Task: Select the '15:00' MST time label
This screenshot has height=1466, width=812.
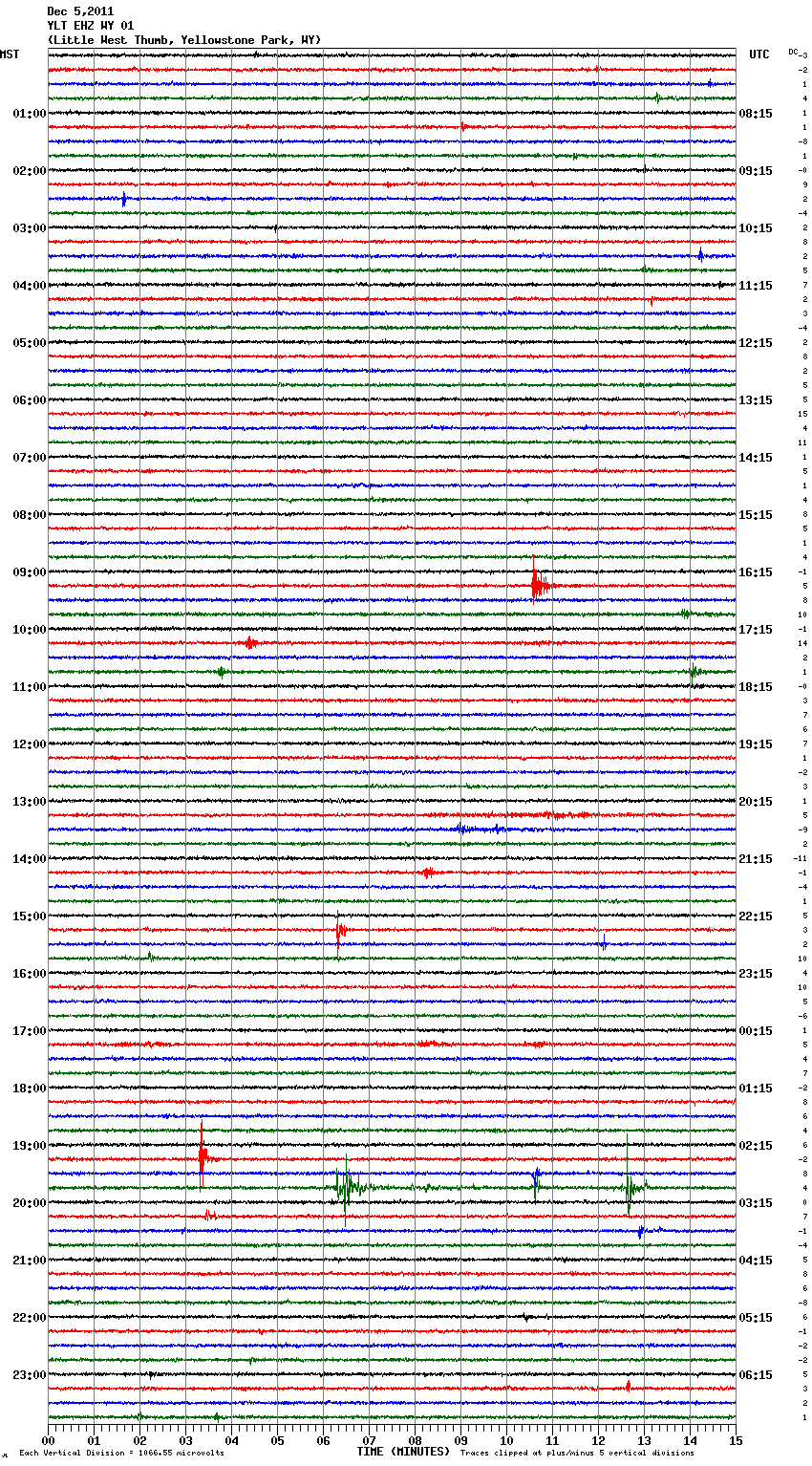Action: coord(29,916)
